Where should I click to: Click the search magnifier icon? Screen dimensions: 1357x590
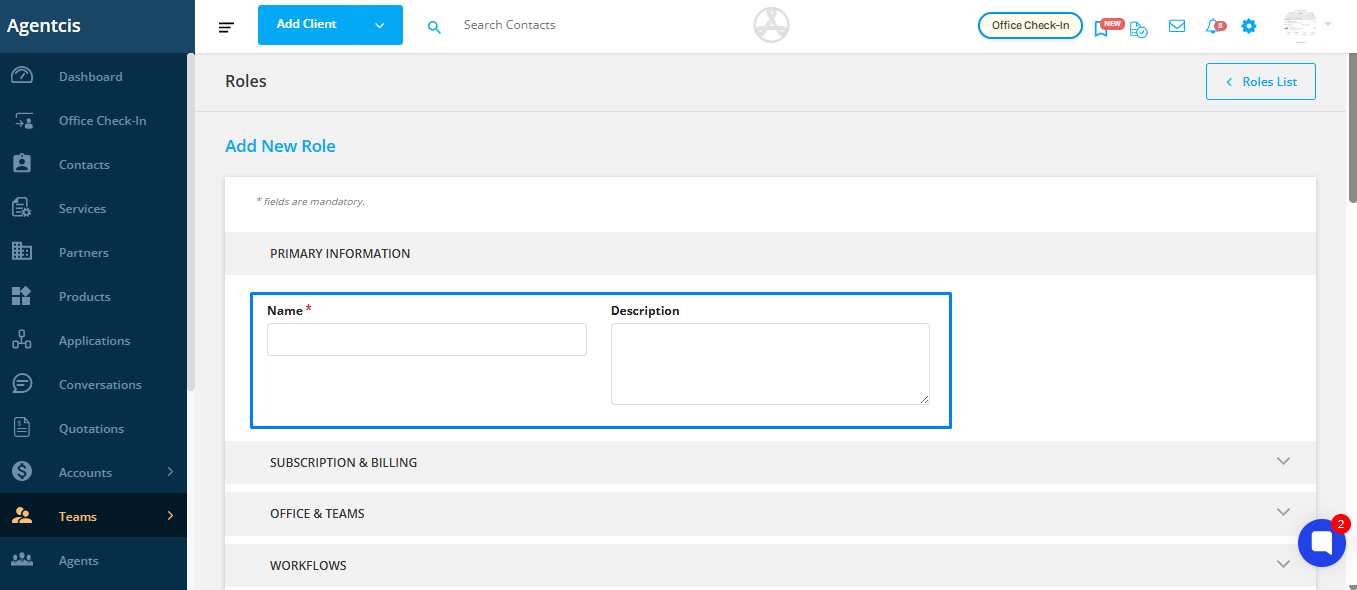click(x=434, y=27)
